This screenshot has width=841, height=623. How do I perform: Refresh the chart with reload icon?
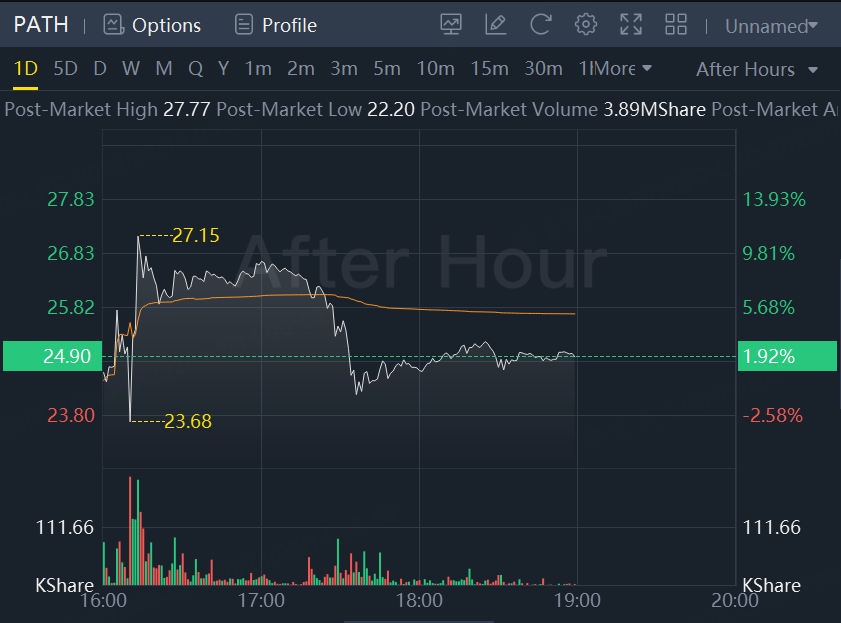tap(541, 24)
